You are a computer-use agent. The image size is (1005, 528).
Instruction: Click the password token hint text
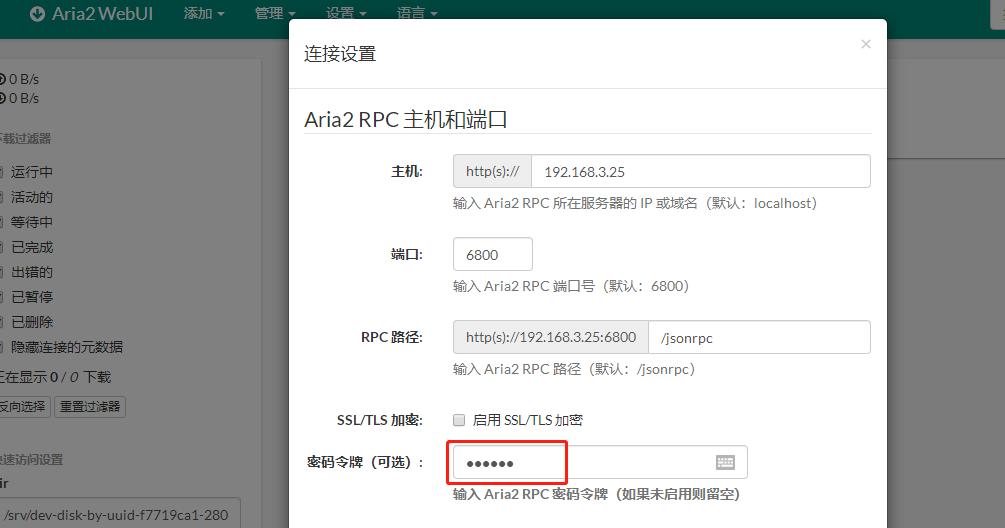(596, 494)
